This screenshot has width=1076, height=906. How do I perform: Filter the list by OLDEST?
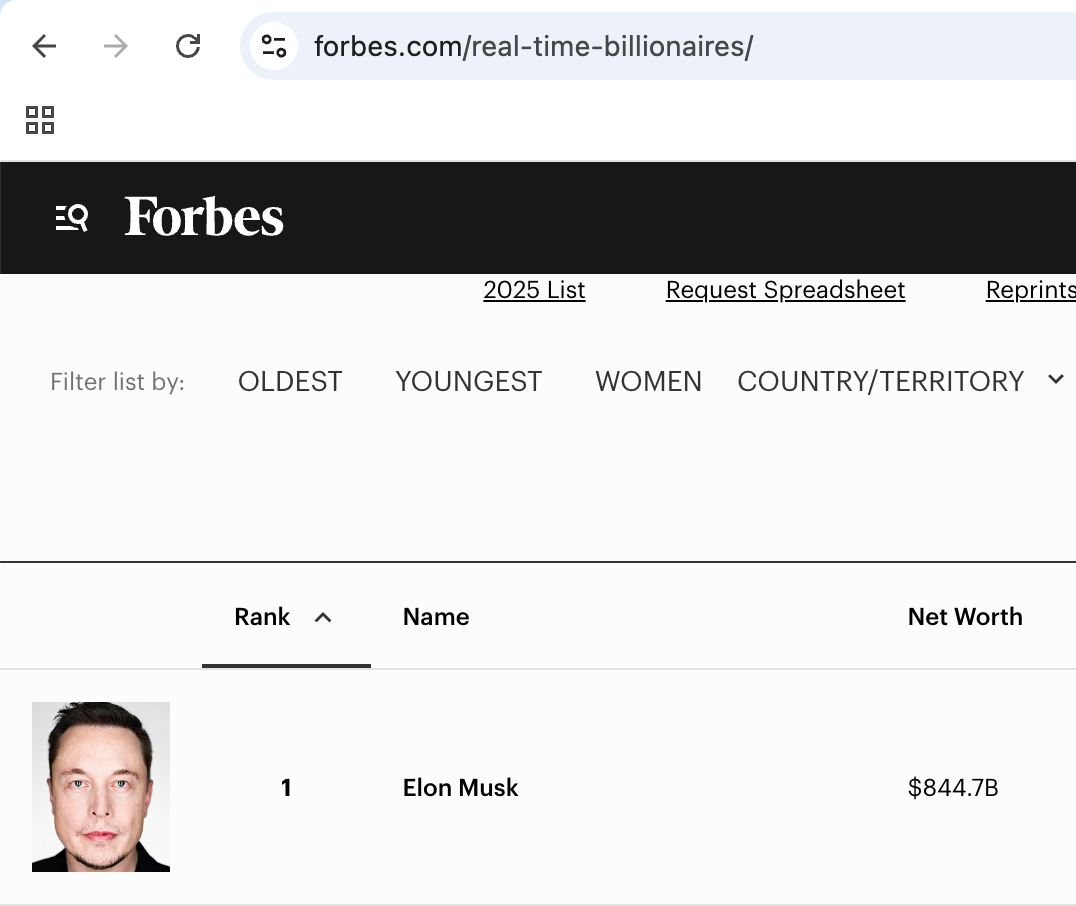(290, 381)
